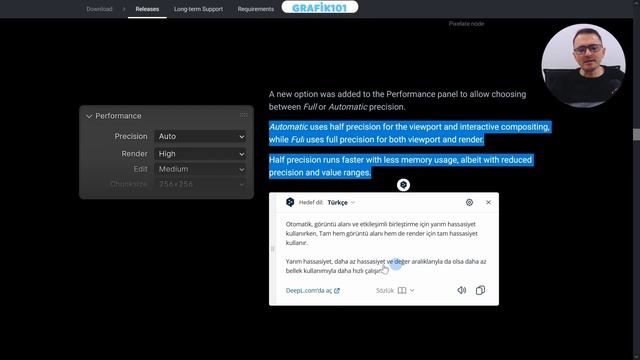640x360 pixels.
Task: Collapse the Performance panel chevron
Action: coord(89,116)
